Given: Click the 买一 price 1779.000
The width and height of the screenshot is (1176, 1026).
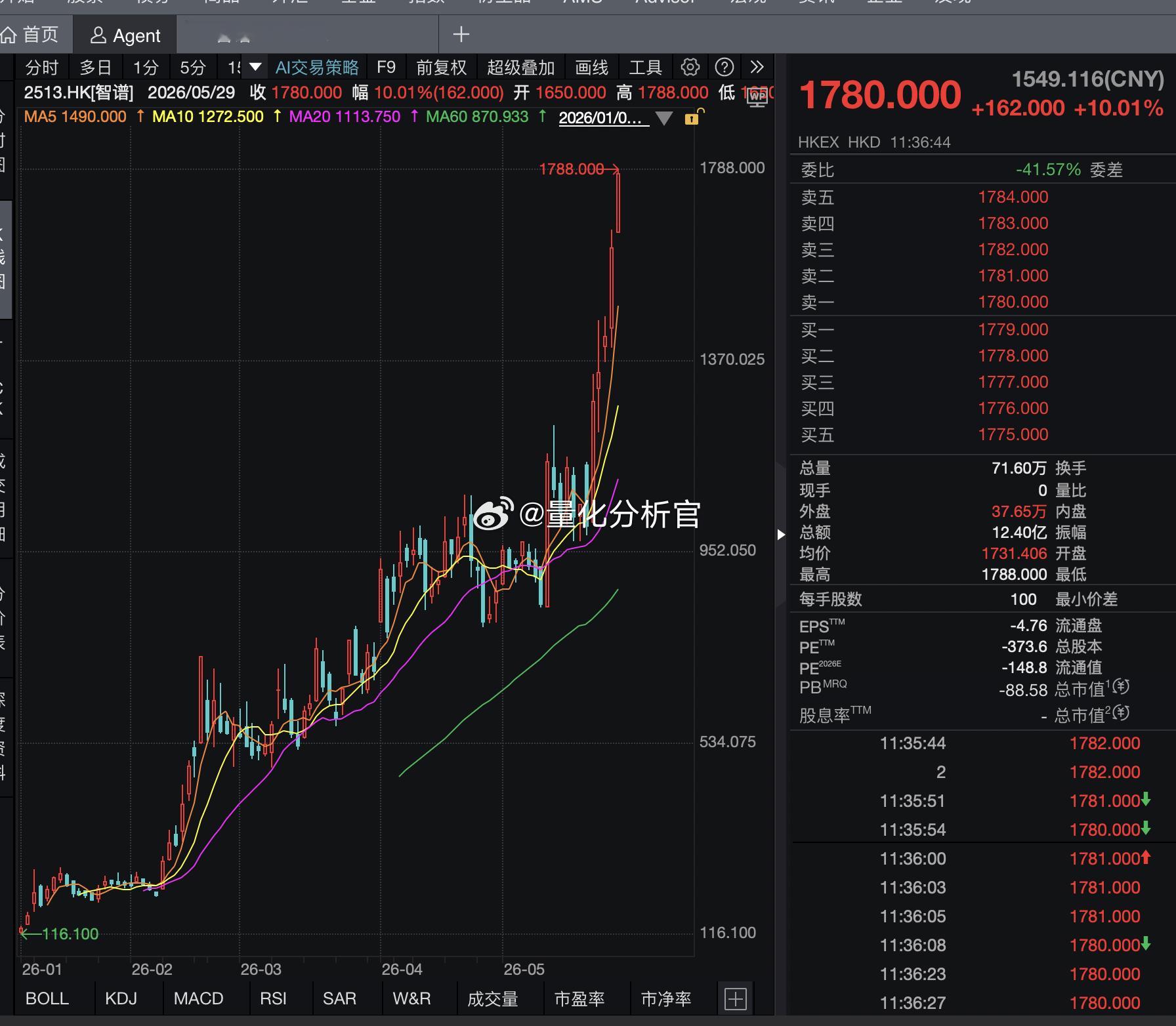Looking at the screenshot, I should [x=1013, y=329].
